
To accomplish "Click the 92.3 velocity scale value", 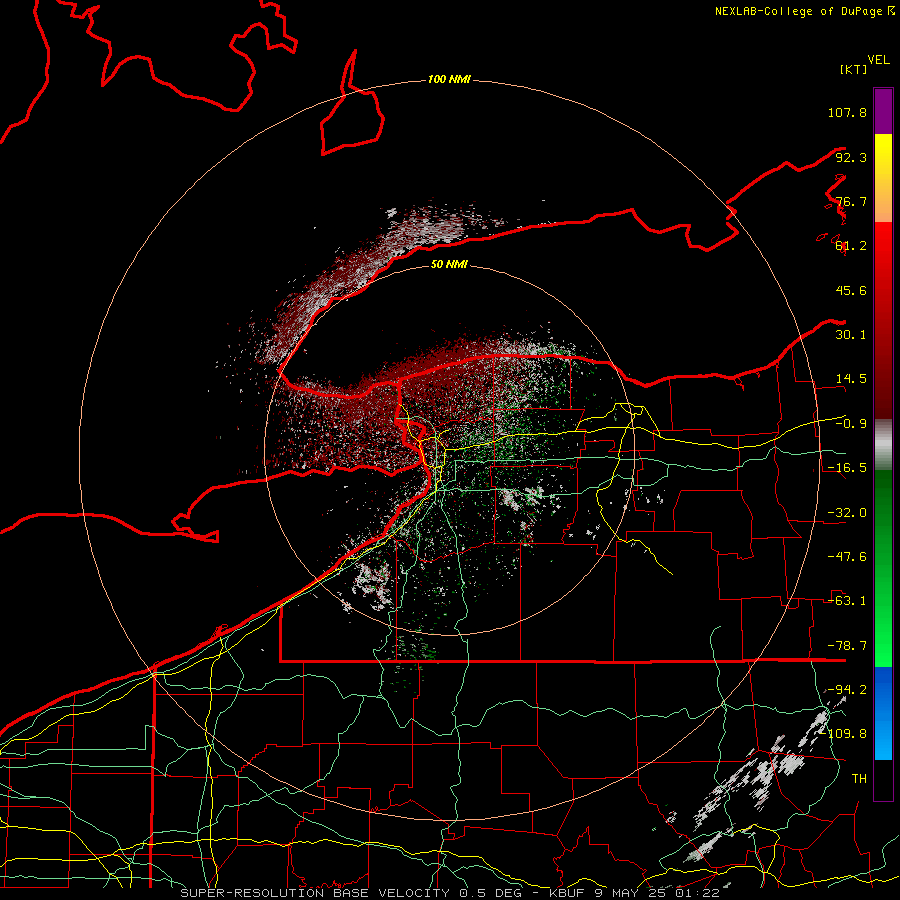I will click(x=851, y=157).
